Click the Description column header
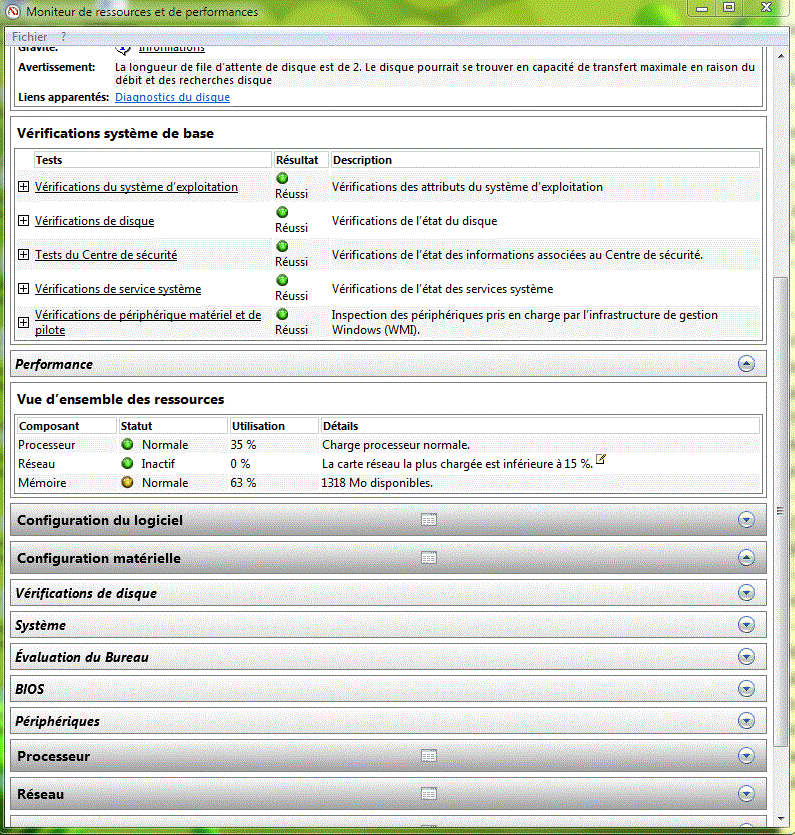Screen dimensions: 795x835 [545, 160]
